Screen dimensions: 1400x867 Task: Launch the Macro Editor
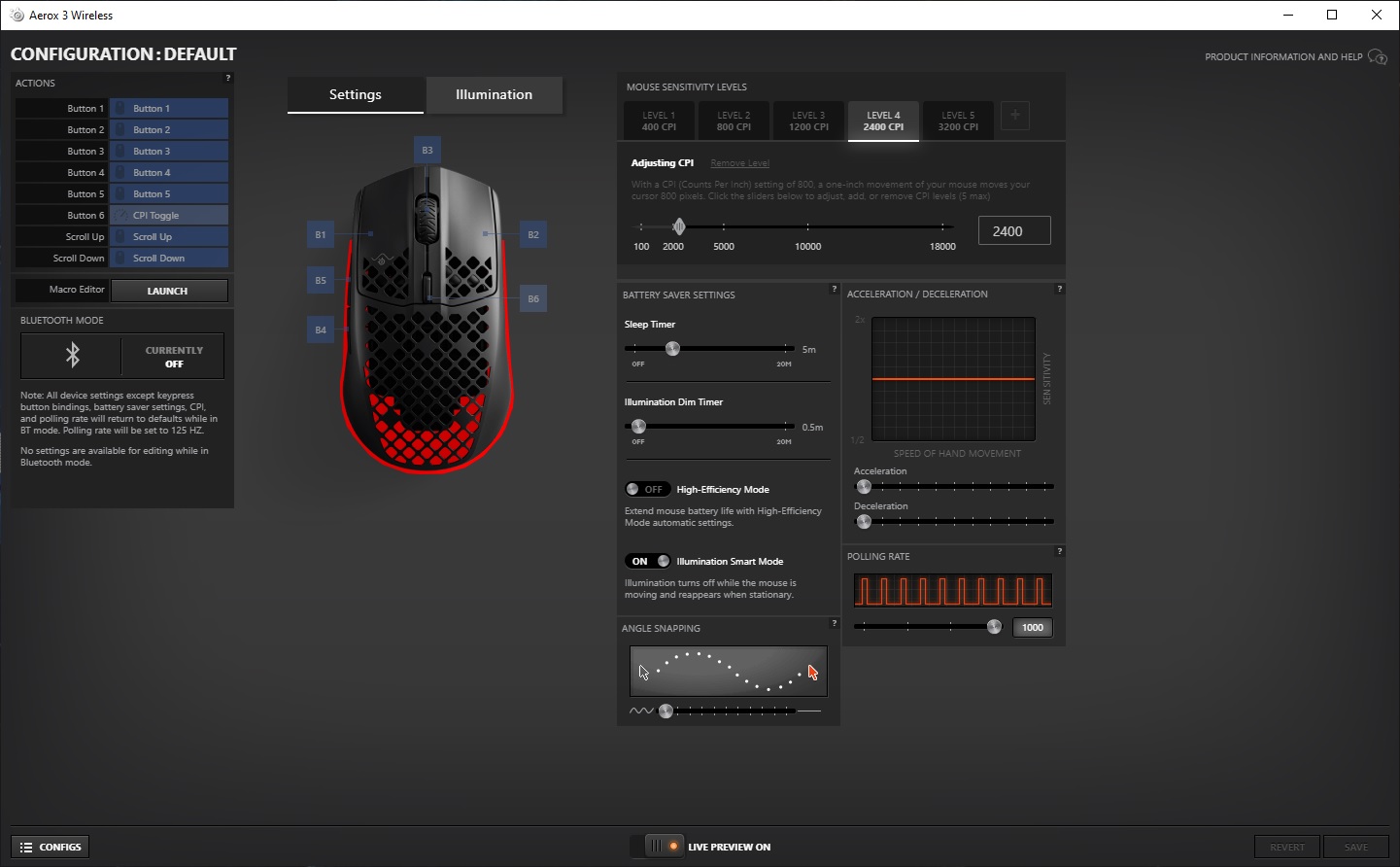pyautogui.click(x=169, y=291)
